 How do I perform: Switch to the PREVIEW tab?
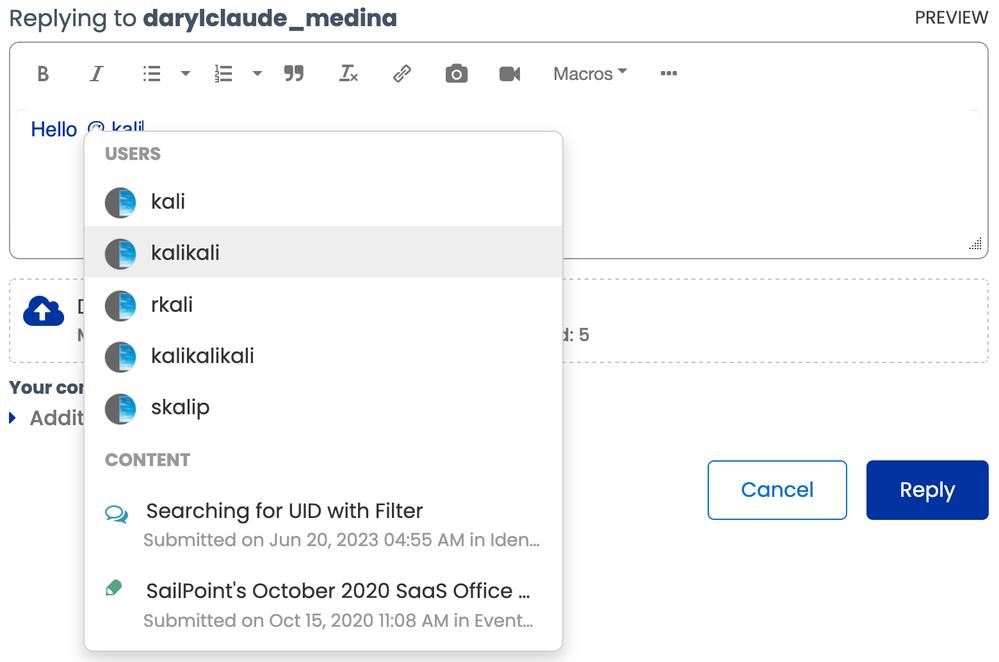tap(951, 18)
